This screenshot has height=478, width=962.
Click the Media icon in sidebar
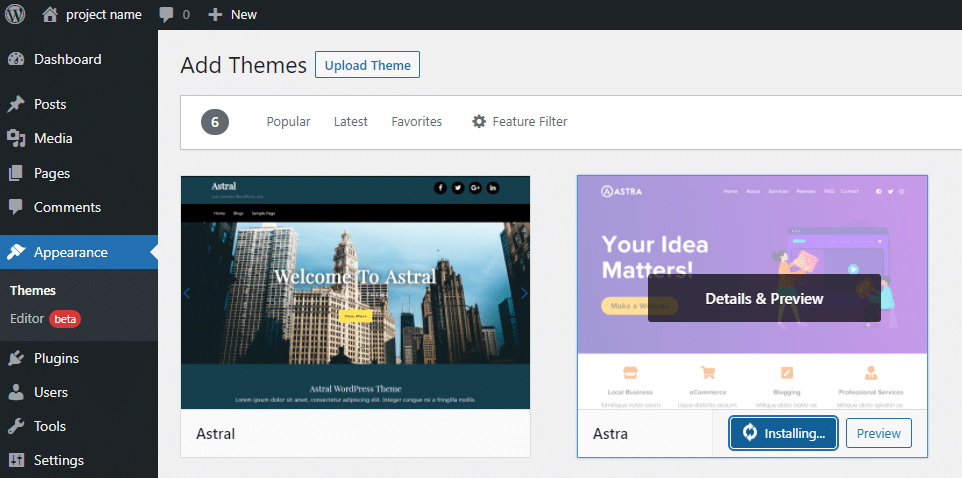coord(16,139)
